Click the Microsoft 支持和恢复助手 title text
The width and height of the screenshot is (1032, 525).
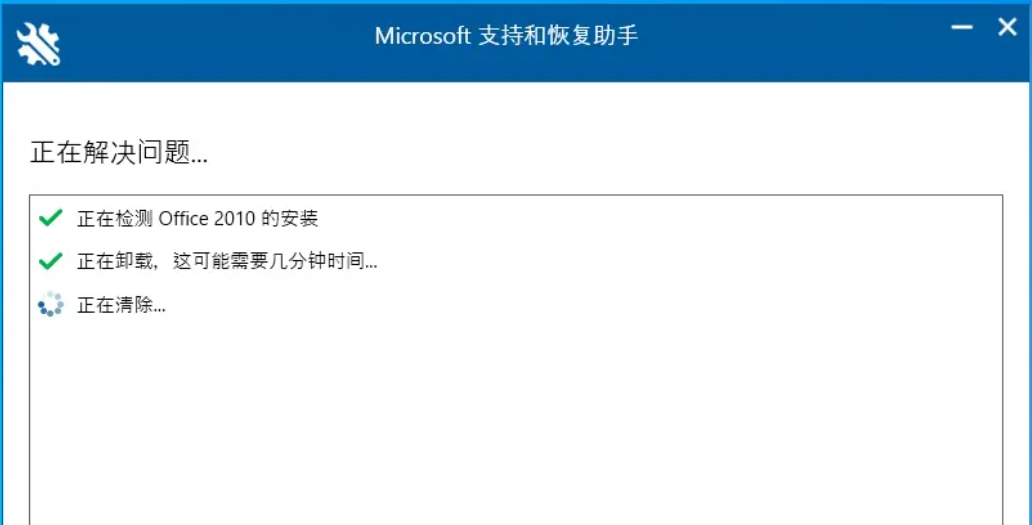[507, 36]
